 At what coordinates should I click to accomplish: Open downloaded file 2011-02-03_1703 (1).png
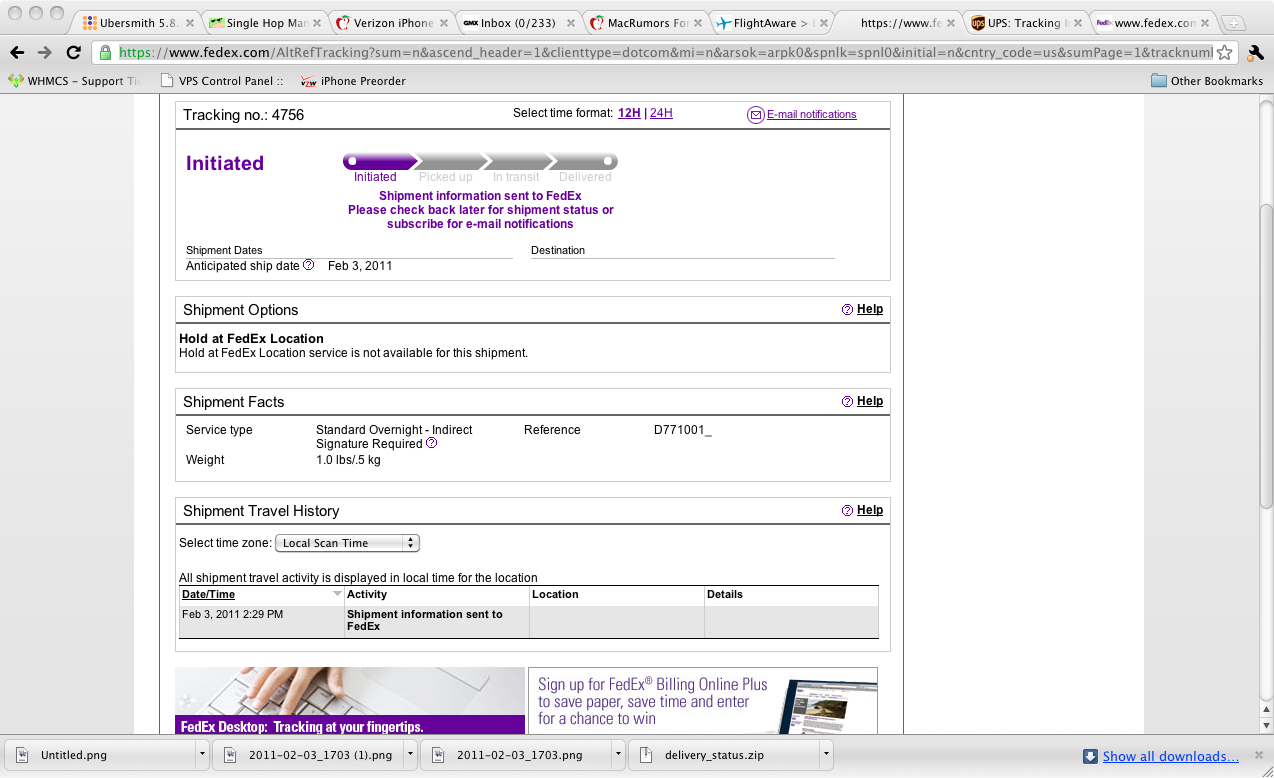pos(309,755)
